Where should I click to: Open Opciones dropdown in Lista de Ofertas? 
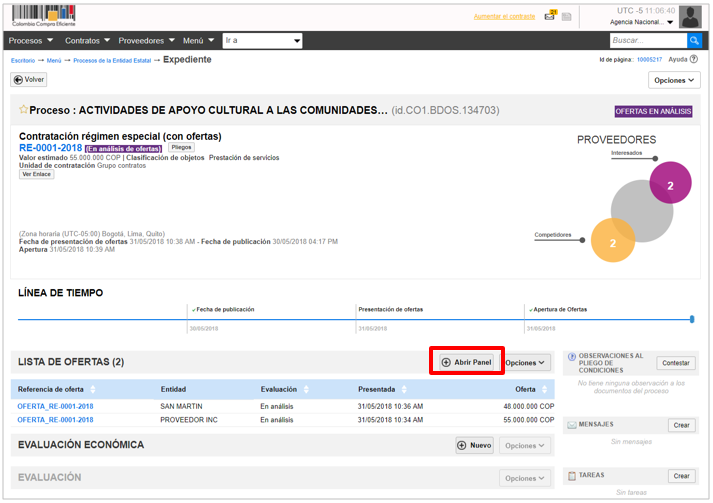pos(525,362)
